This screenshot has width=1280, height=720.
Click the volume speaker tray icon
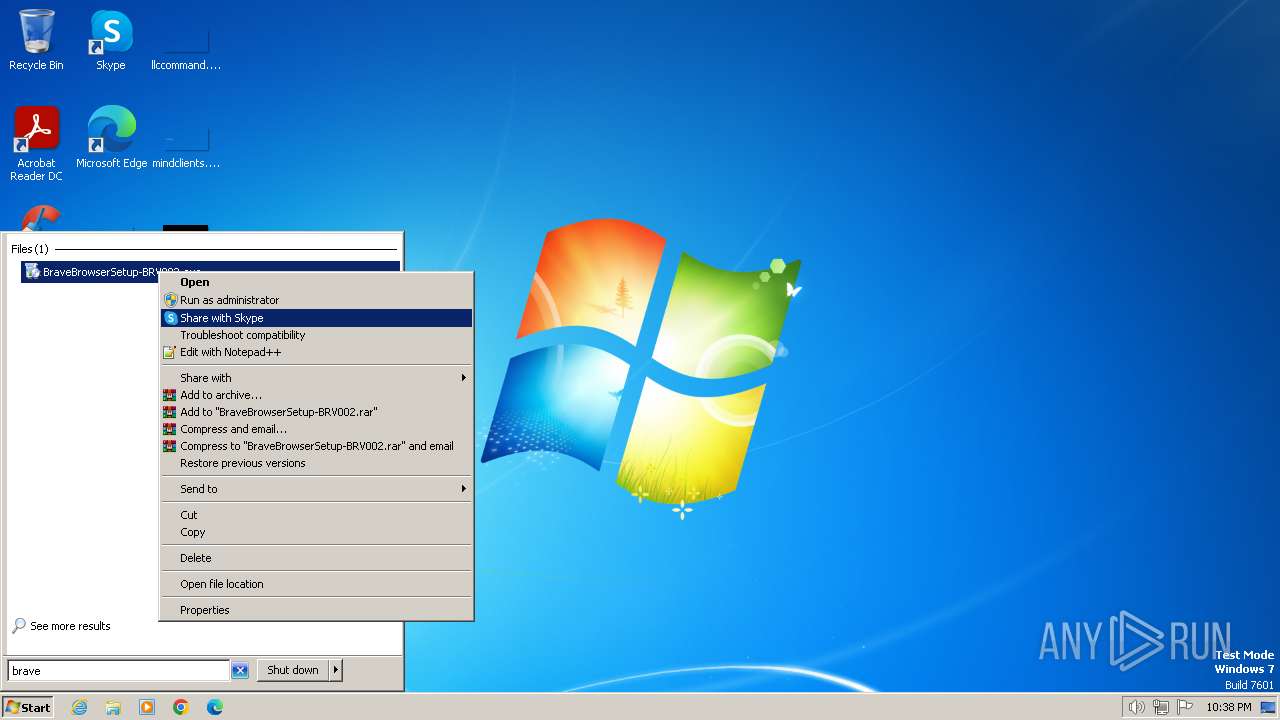tap(1136, 707)
